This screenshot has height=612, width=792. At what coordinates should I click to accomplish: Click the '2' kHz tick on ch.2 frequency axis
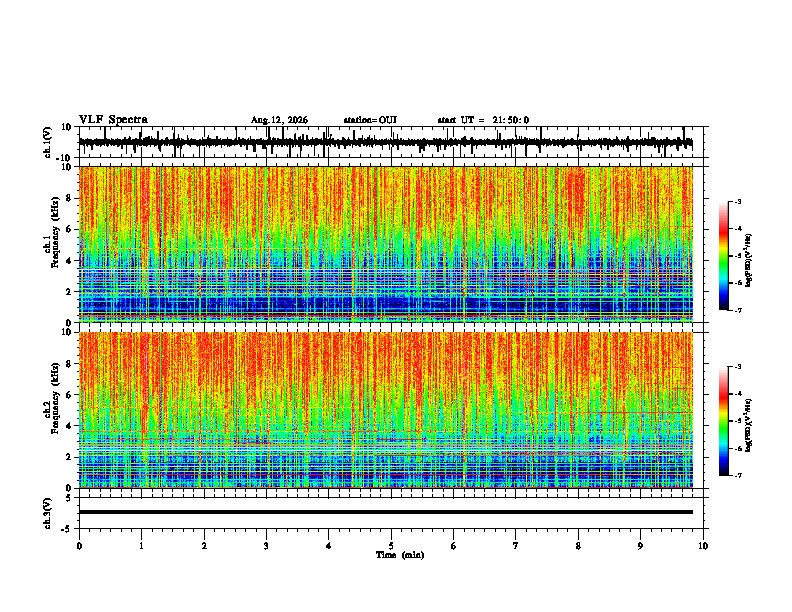pyautogui.click(x=70, y=457)
